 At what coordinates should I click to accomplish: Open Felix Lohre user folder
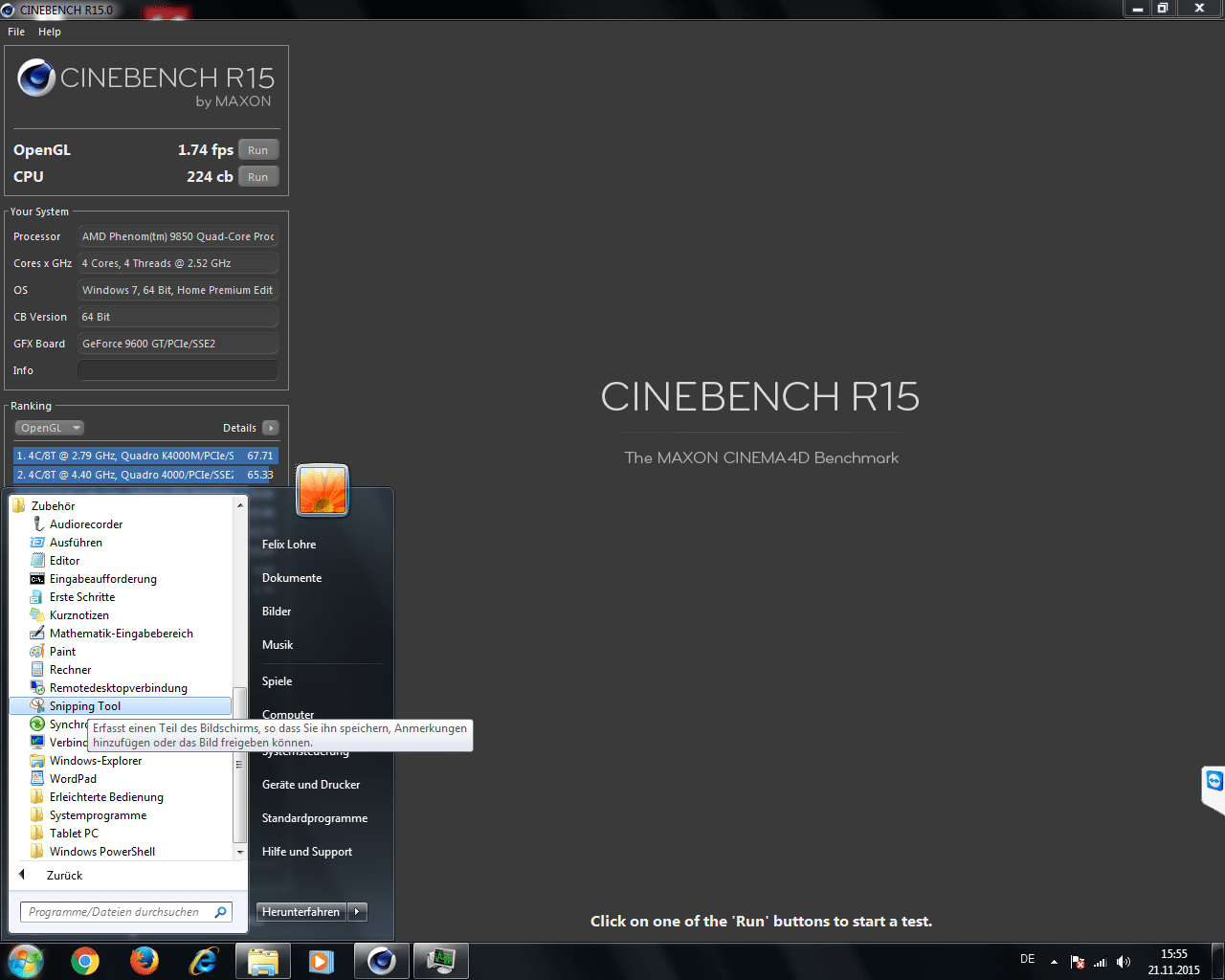[x=289, y=545]
